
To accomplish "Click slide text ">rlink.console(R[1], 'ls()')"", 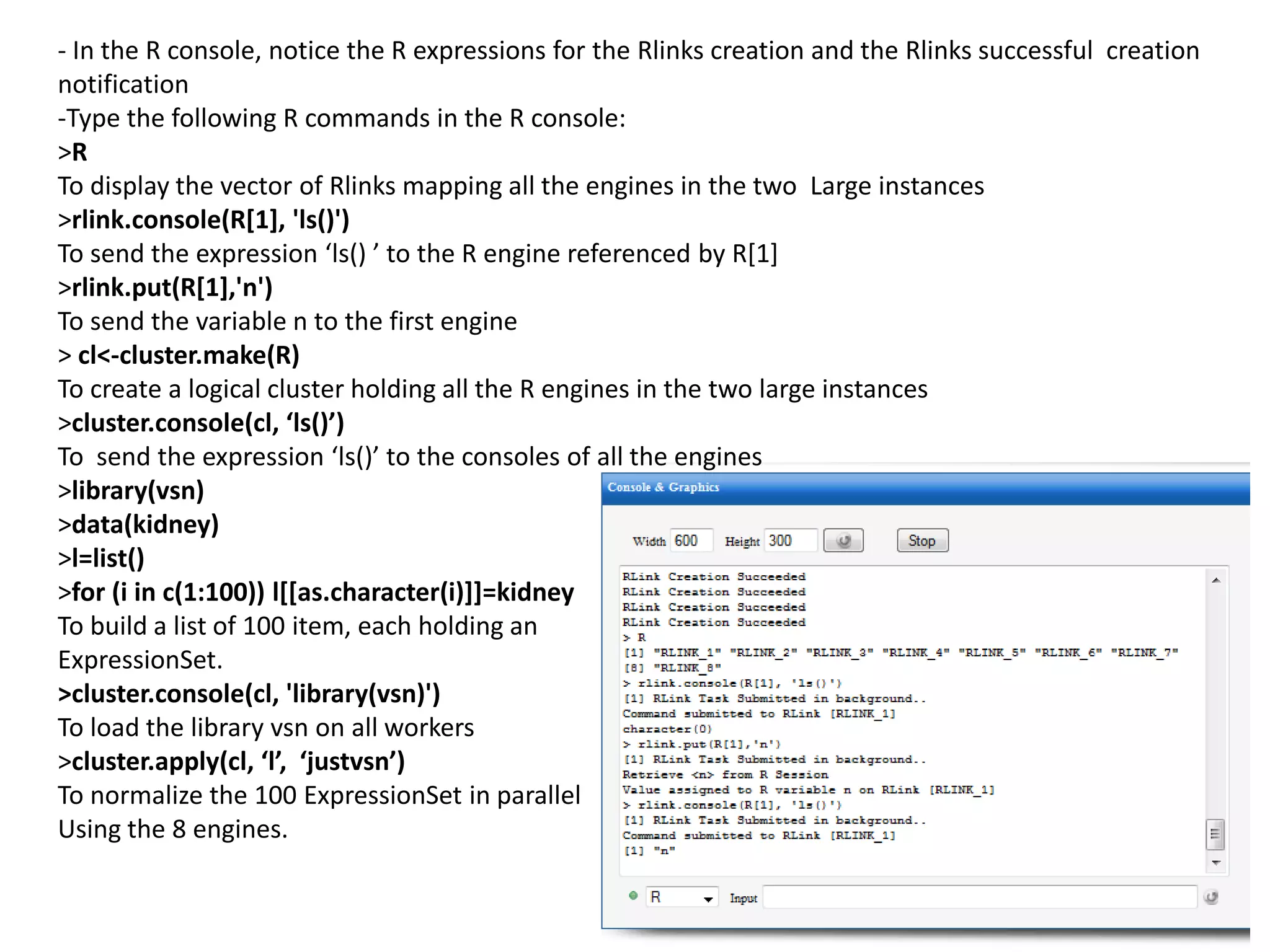I will pyautogui.click(x=203, y=219).
